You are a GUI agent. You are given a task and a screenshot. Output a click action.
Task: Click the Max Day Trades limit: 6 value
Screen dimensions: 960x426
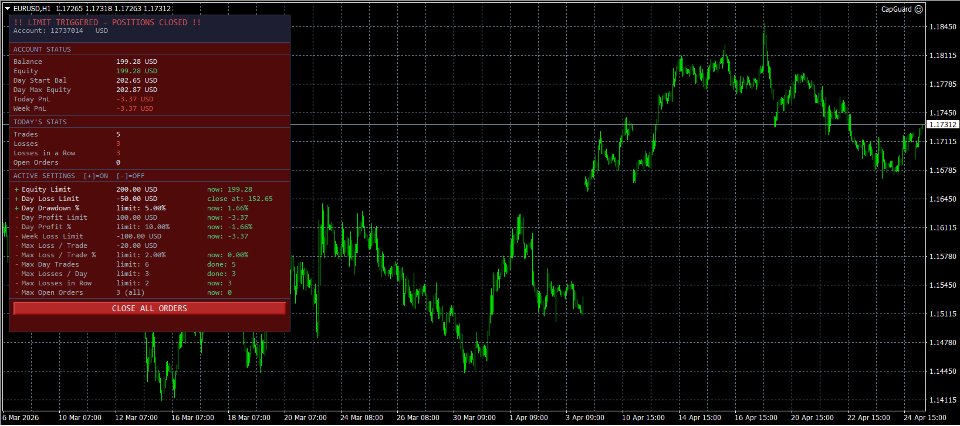click(x=132, y=264)
